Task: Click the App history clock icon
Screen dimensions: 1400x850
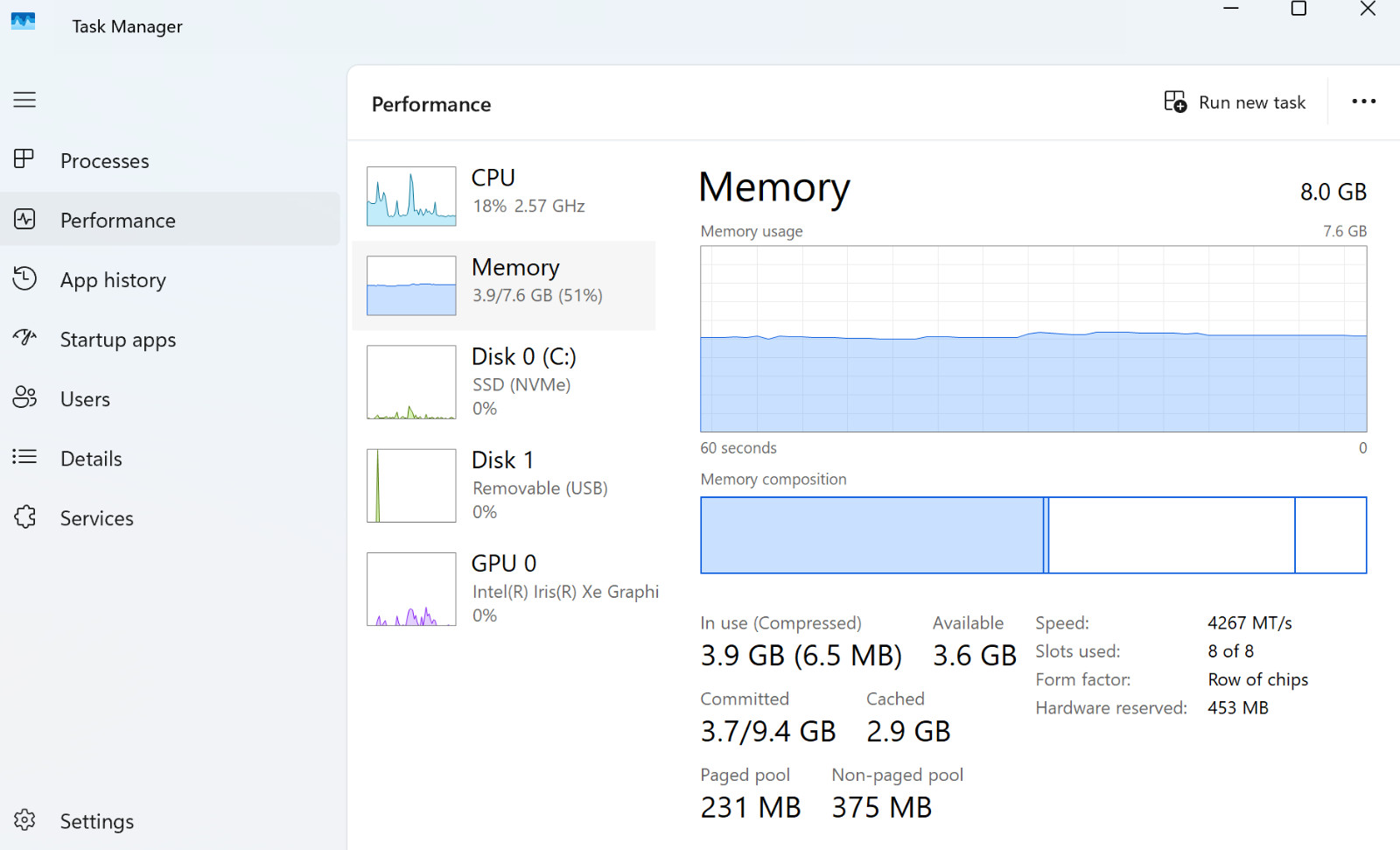Action: (x=24, y=278)
